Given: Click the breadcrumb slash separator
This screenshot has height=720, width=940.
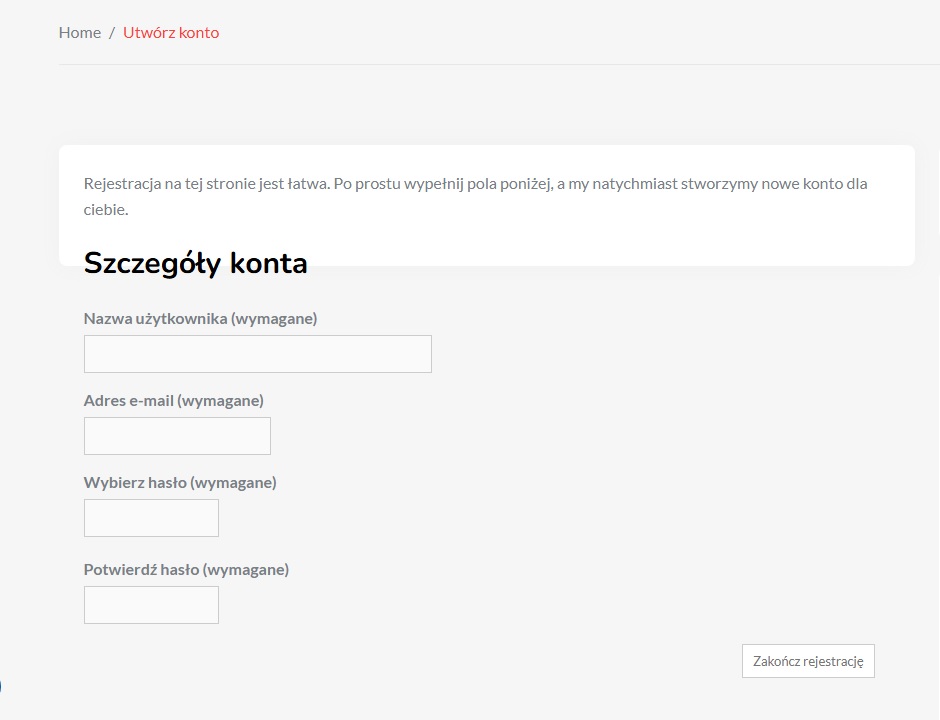Looking at the screenshot, I should pos(112,32).
